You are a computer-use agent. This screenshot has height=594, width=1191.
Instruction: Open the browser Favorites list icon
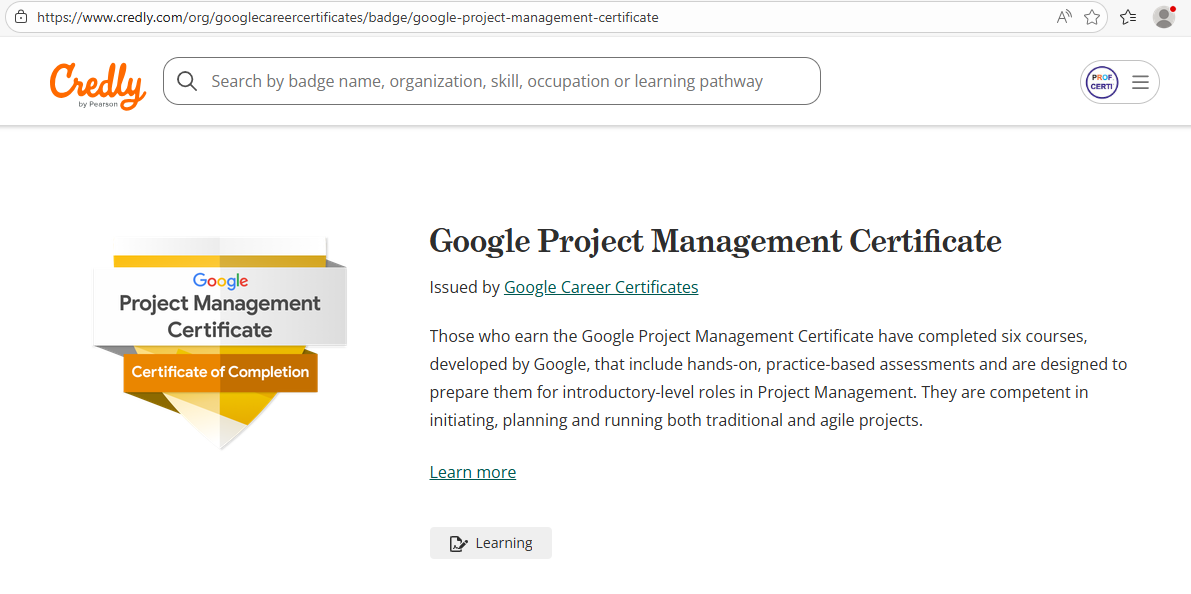(1128, 17)
